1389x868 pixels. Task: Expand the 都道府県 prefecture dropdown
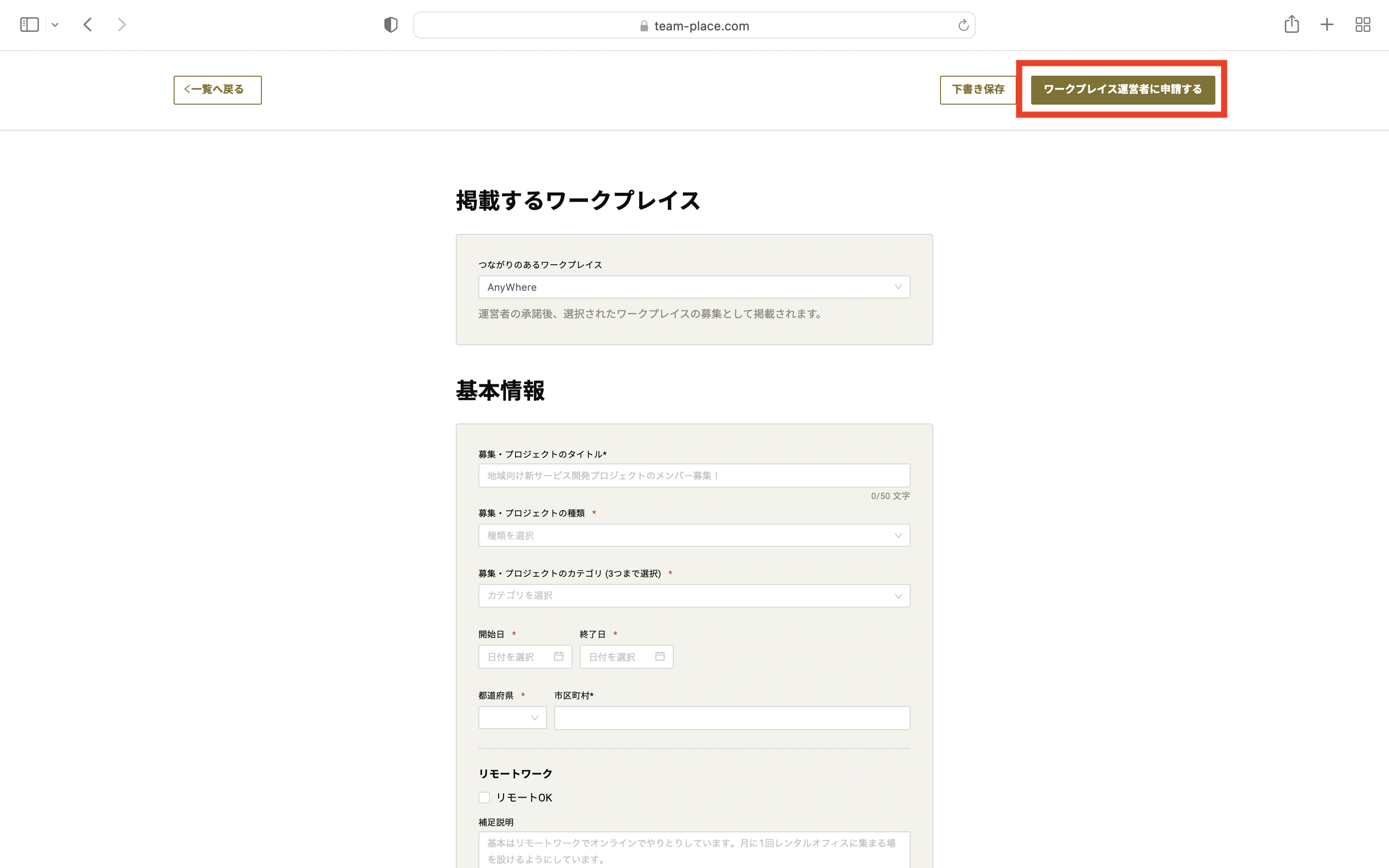[512, 718]
